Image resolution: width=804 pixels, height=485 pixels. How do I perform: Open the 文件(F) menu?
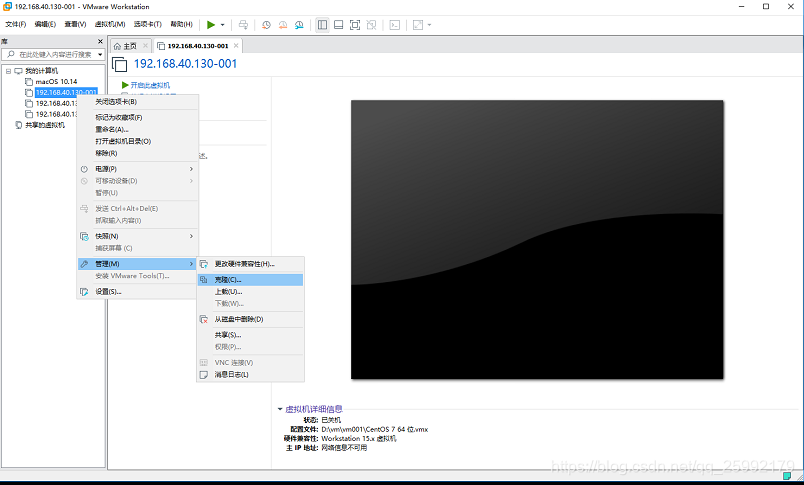click(x=15, y=24)
